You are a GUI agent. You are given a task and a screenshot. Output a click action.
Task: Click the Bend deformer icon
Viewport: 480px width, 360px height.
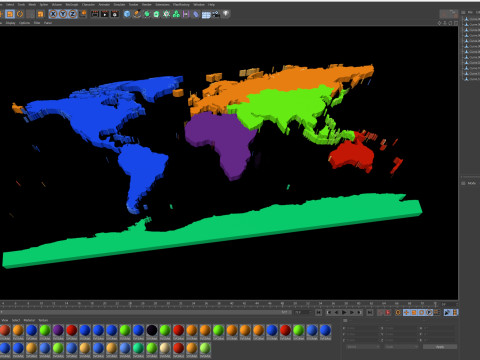[196, 14]
